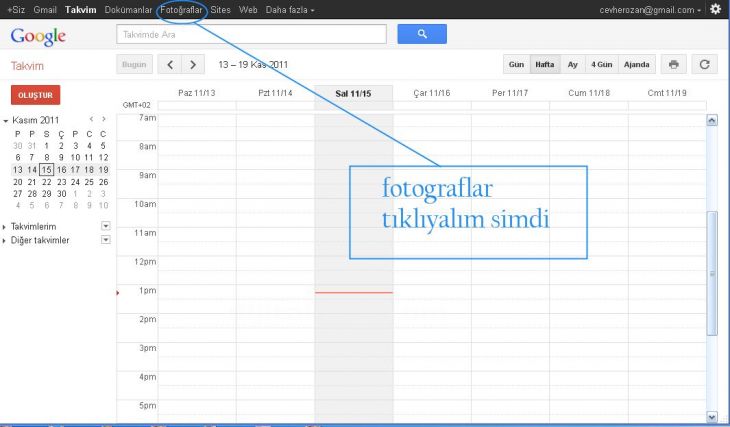Go to the next week arrow

pos(193,64)
